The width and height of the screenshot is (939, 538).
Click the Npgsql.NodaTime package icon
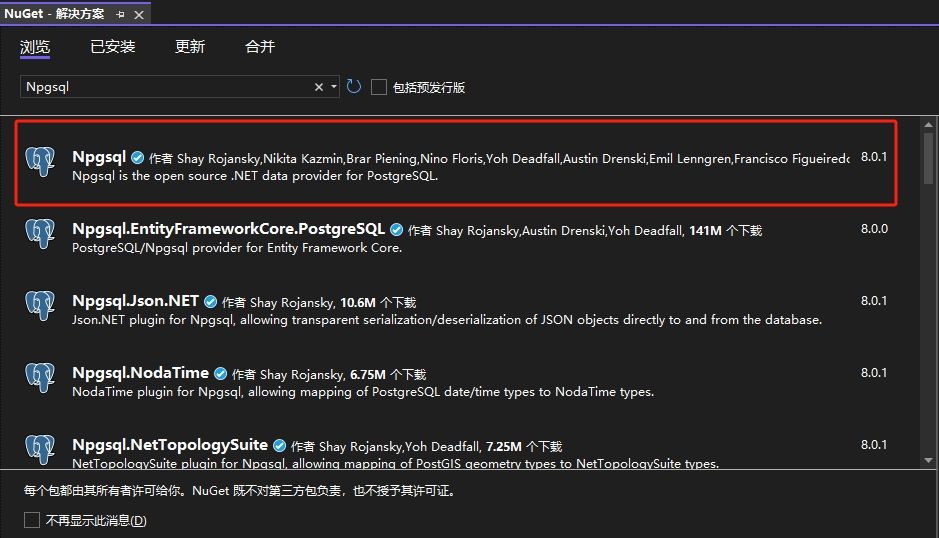(x=40, y=377)
